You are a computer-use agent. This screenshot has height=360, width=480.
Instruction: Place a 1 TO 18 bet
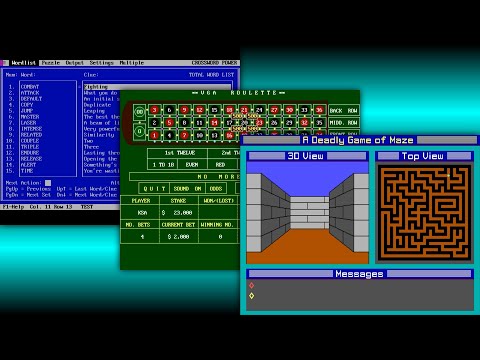pyautogui.click(x=163, y=165)
